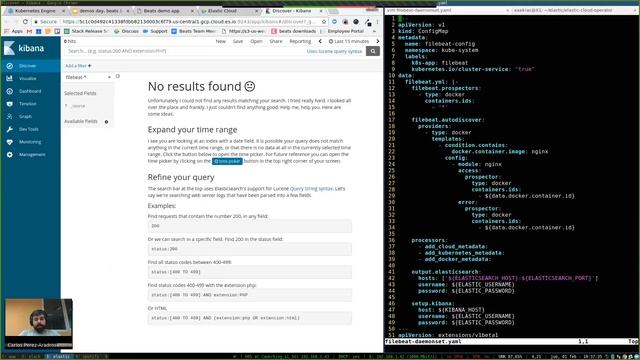
Task: Click Share in Kibana top menu
Action: point(276,41)
